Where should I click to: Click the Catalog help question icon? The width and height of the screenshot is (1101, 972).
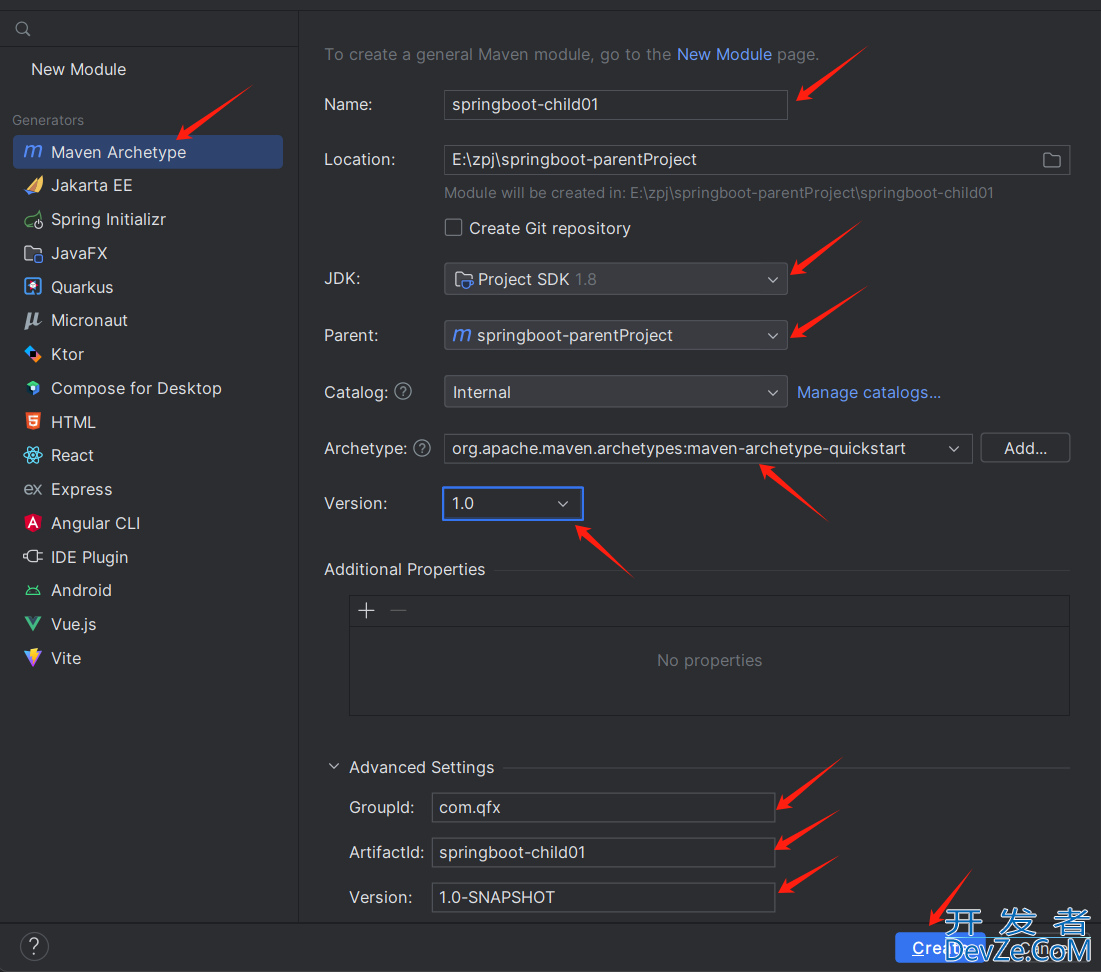(x=403, y=391)
